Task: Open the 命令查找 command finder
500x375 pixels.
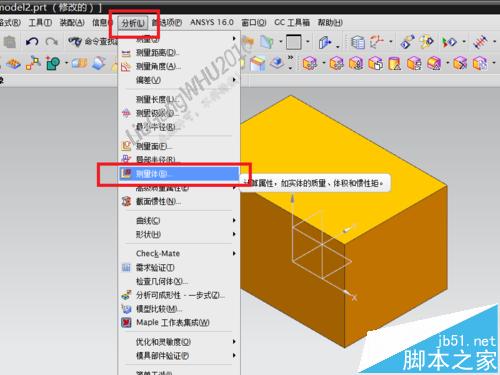Action: tap(93, 42)
